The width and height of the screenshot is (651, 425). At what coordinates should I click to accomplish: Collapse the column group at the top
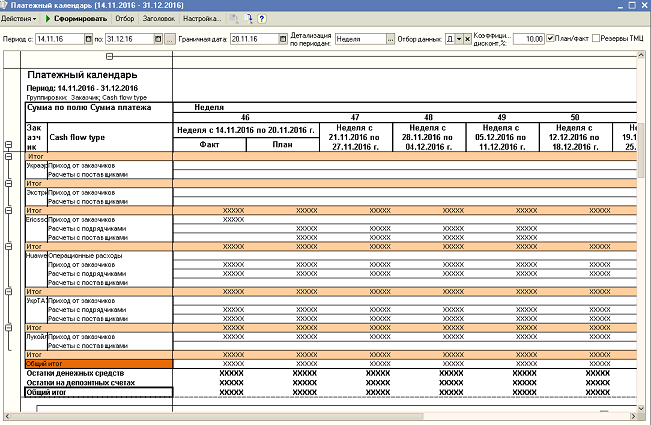(x=110, y=57)
